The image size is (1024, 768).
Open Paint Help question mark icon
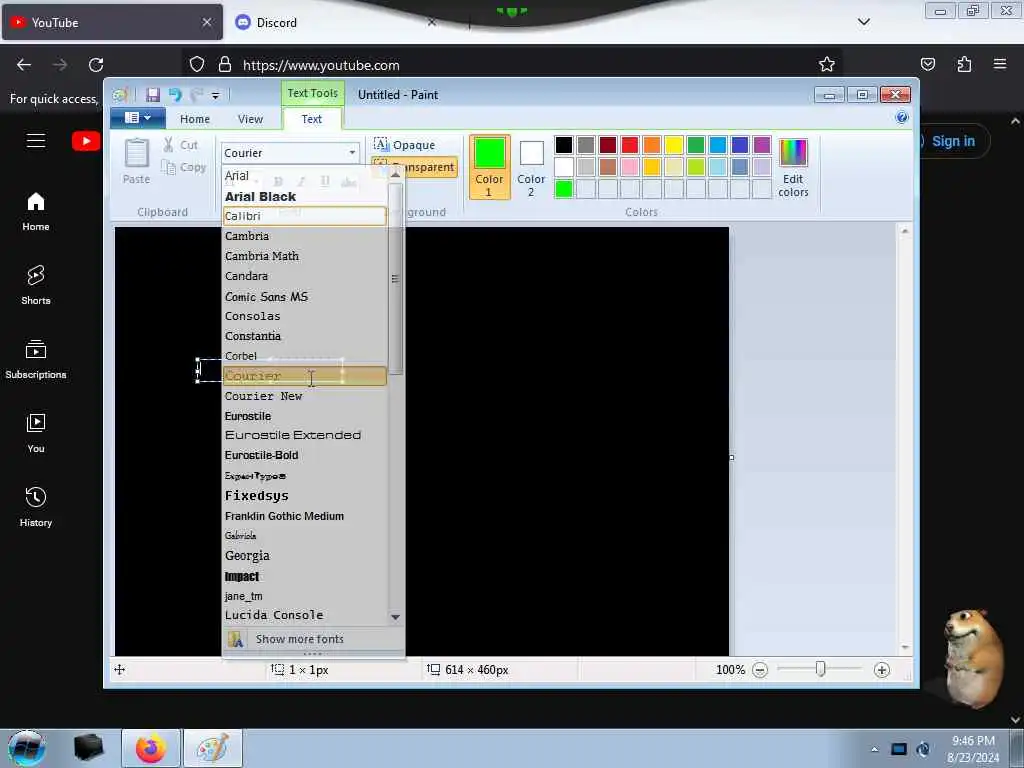tap(902, 118)
